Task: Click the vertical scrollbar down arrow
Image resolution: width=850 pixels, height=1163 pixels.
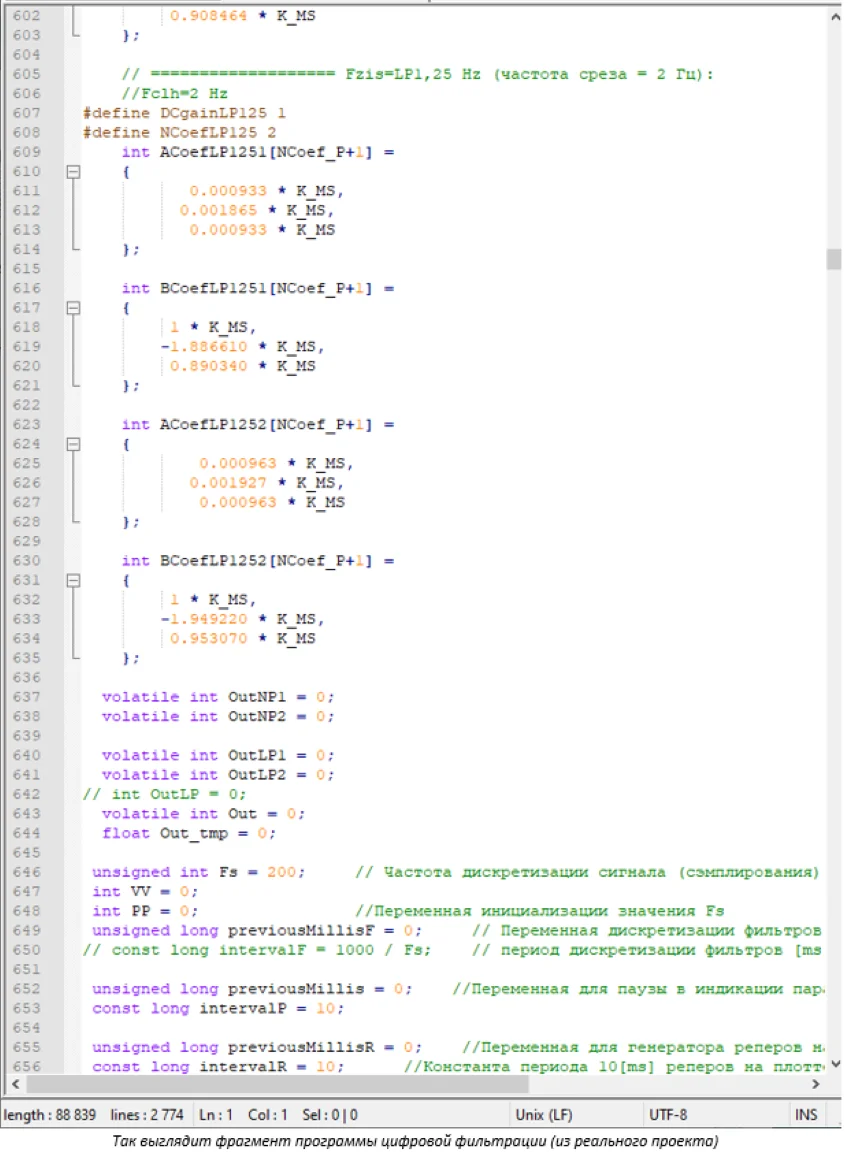Action: tap(833, 1064)
